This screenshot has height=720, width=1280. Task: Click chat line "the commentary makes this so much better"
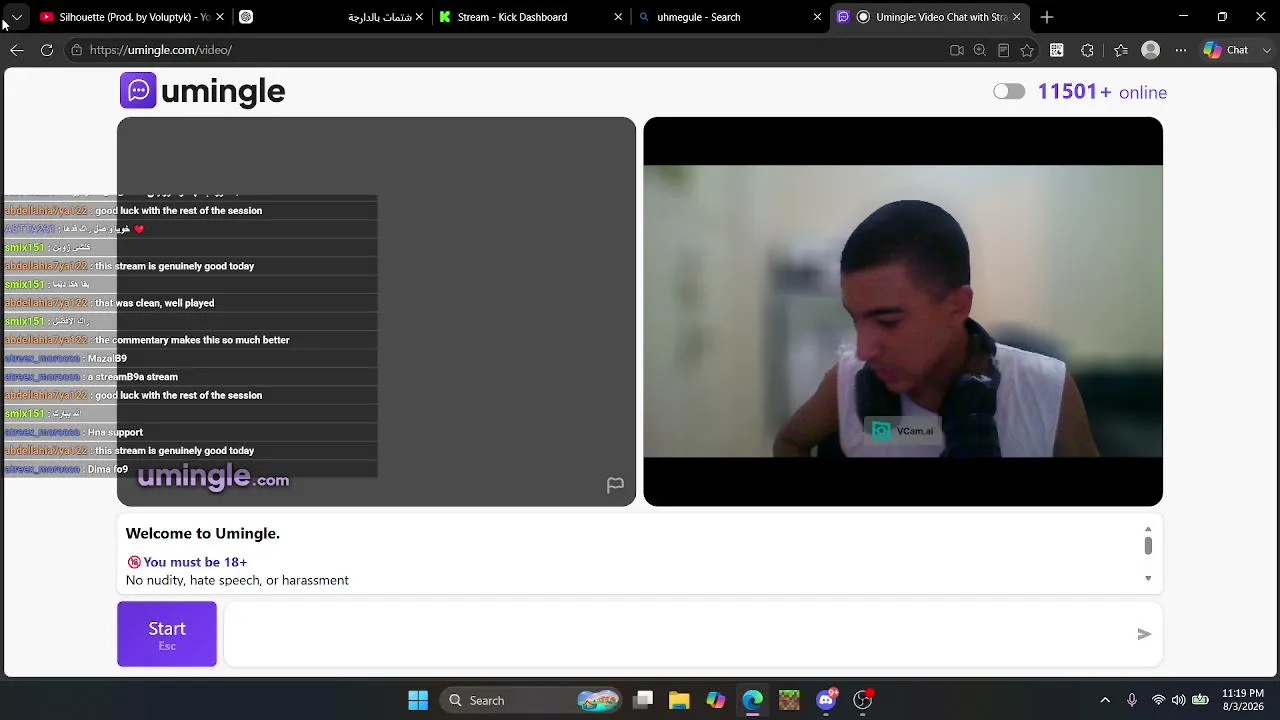coord(192,340)
